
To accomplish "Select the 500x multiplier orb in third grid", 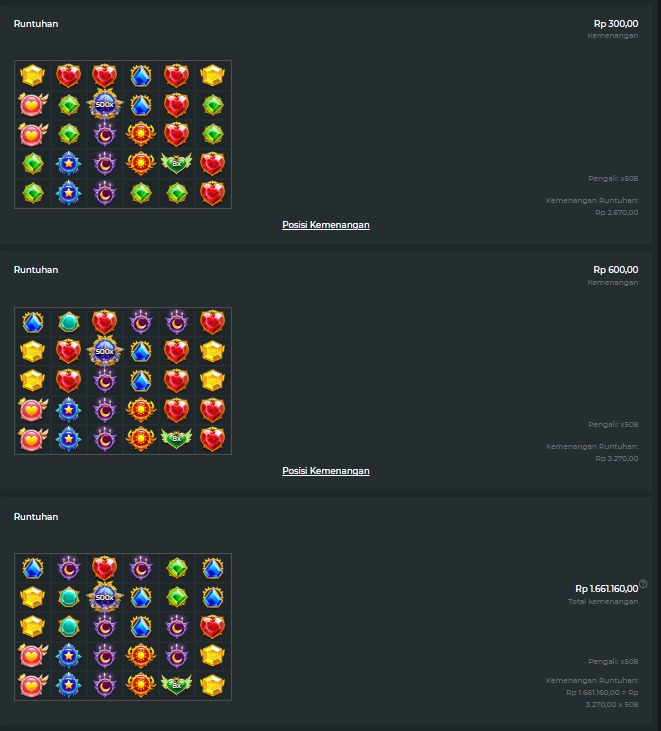I will [105, 597].
